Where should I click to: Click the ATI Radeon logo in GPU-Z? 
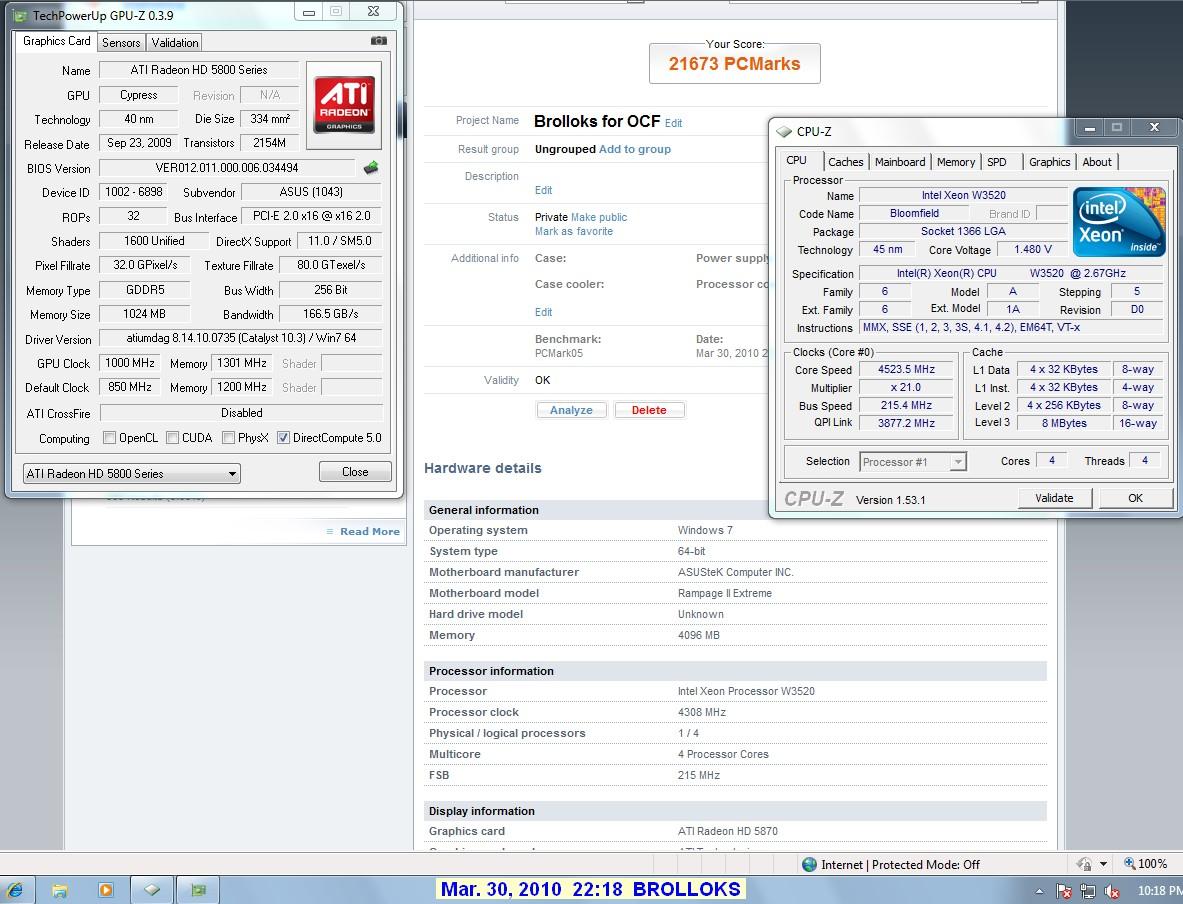tap(344, 104)
